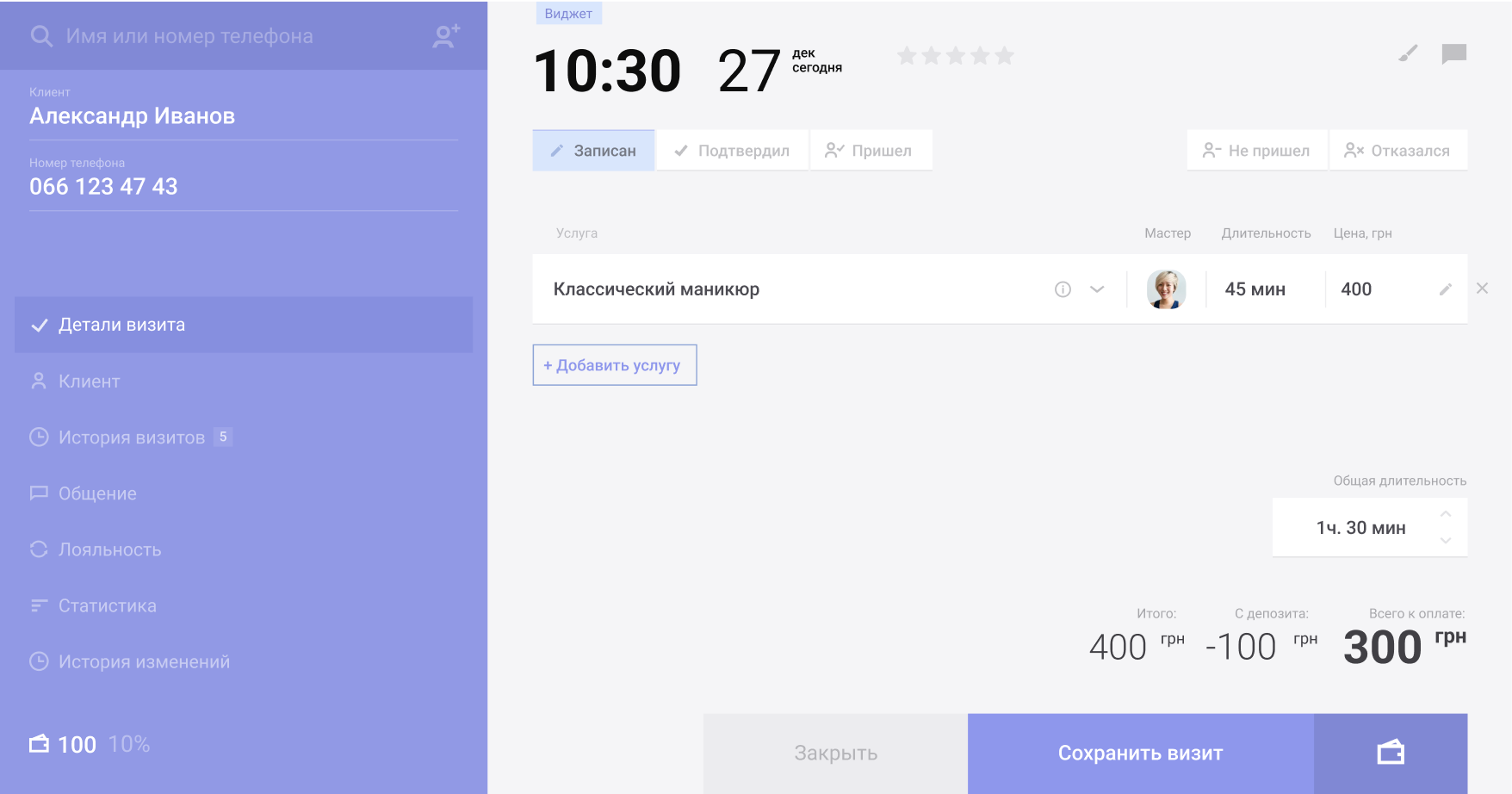Click the add new client icon
This screenshot has width=1512, height=794.
[x=446, y=36]
